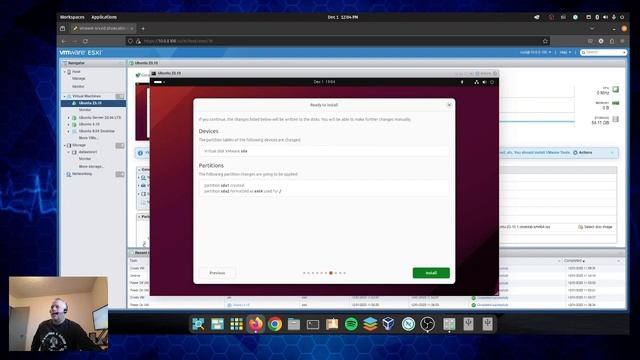The image size is (640, 360).
Task: Expand the Ubuntu Server 22.04 LTS node
Action: tap(69, 118)
